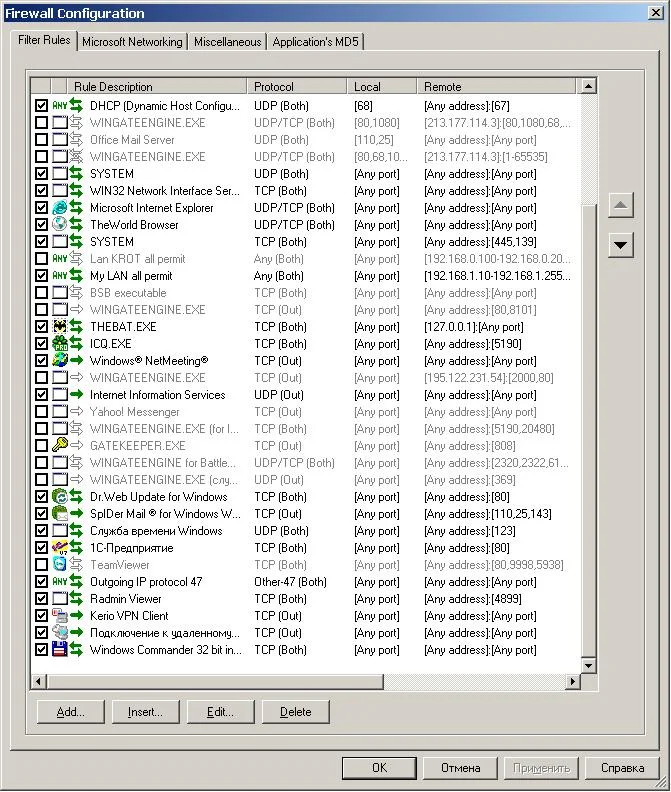Screen dimensions: 671x792
Task: Sort by the Rule Description column header
Action: [157, 86]
